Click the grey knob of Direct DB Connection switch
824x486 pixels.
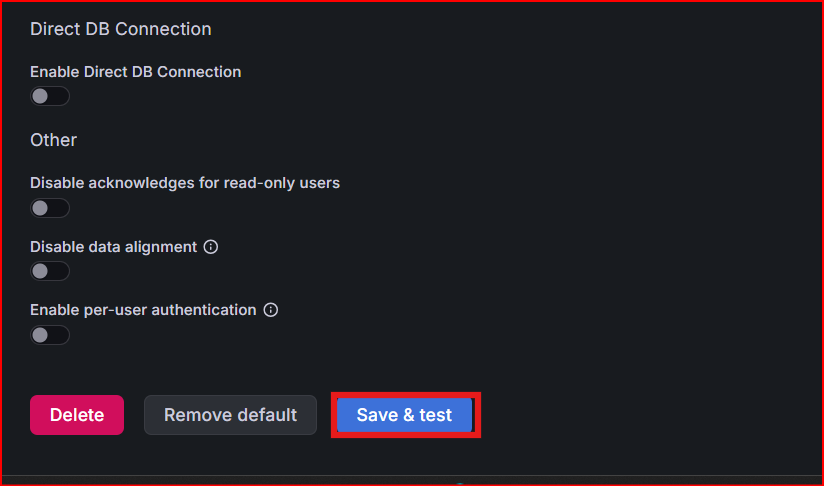point(40,96)
